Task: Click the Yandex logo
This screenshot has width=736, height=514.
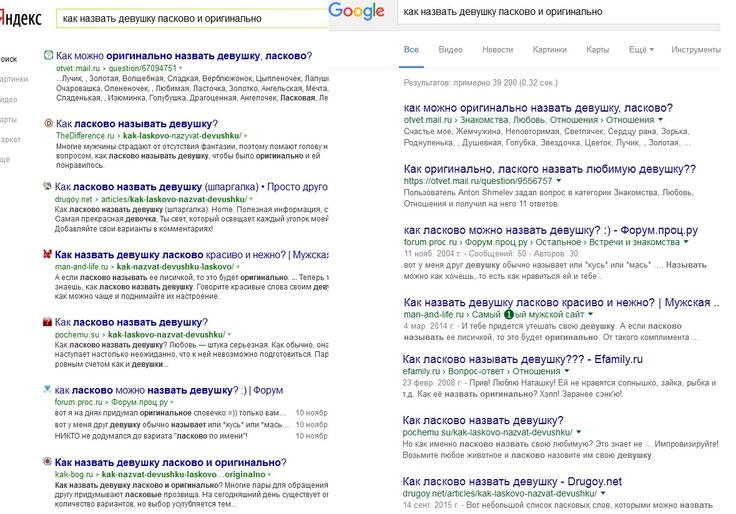Action: coord(22,17)
